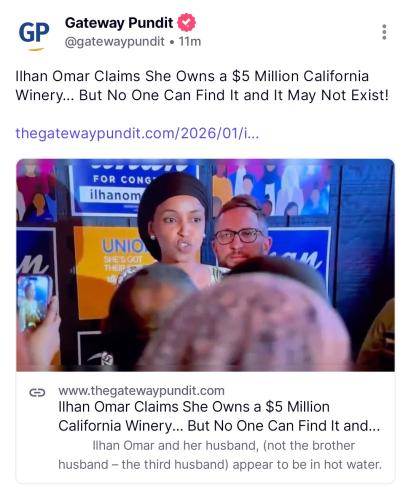Screen dimensions: 411x500
Task: Click the verified checkmark badge
Action: tap(186, 23)
